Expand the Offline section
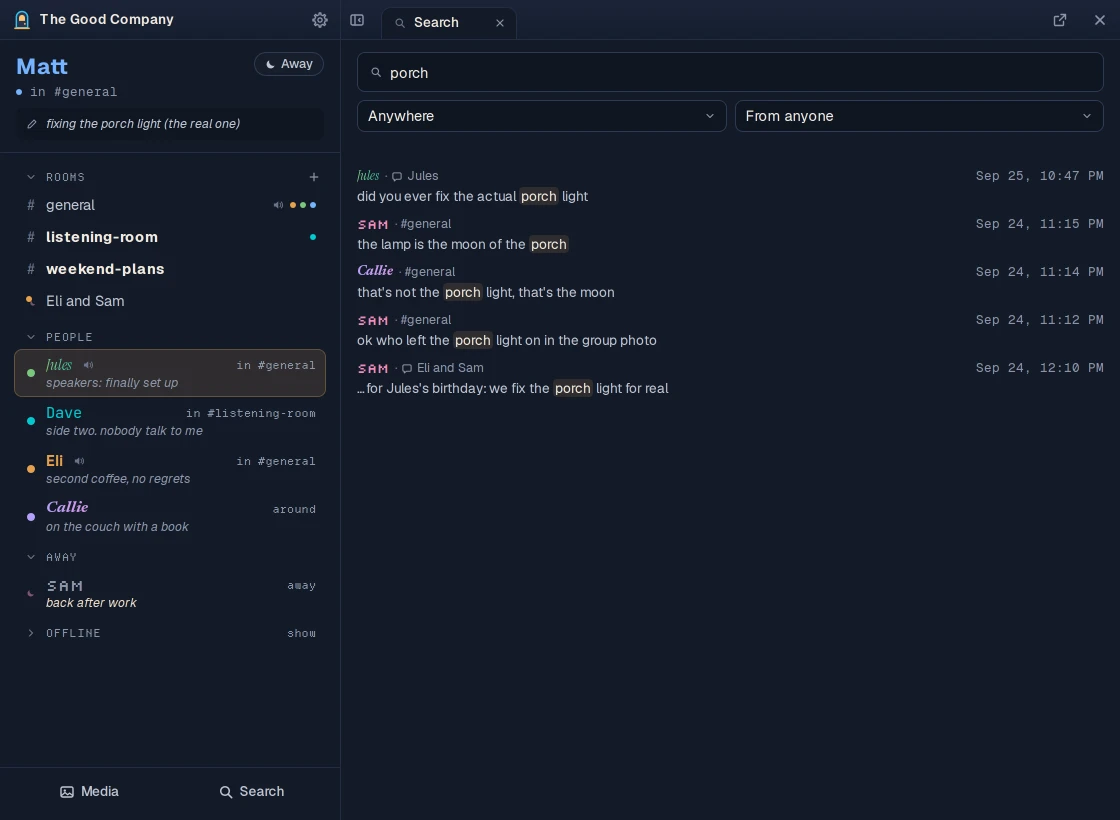Image resolution: width=1120 pixels, height=820 pixels. click(x=31, y=634)
